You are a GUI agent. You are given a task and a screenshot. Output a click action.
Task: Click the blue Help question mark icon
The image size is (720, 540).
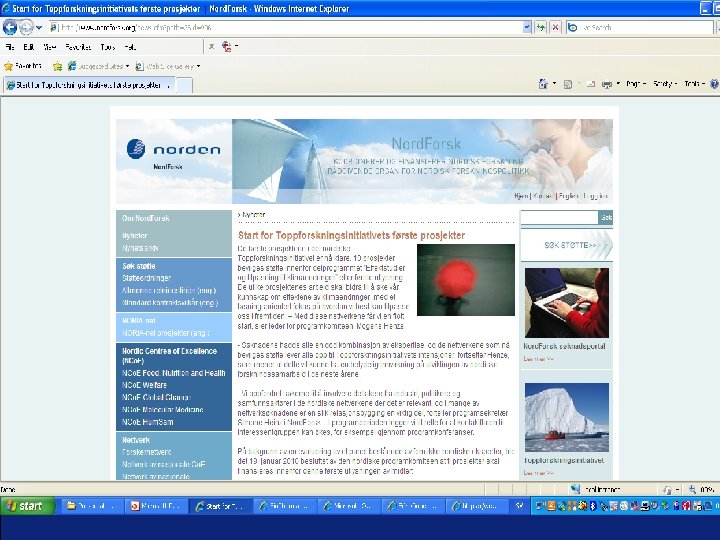[x=714, y=84]
